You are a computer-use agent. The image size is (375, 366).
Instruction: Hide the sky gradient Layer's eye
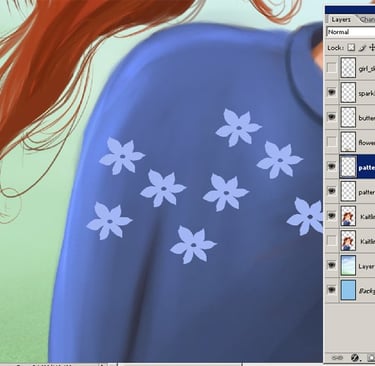(332, 265)
